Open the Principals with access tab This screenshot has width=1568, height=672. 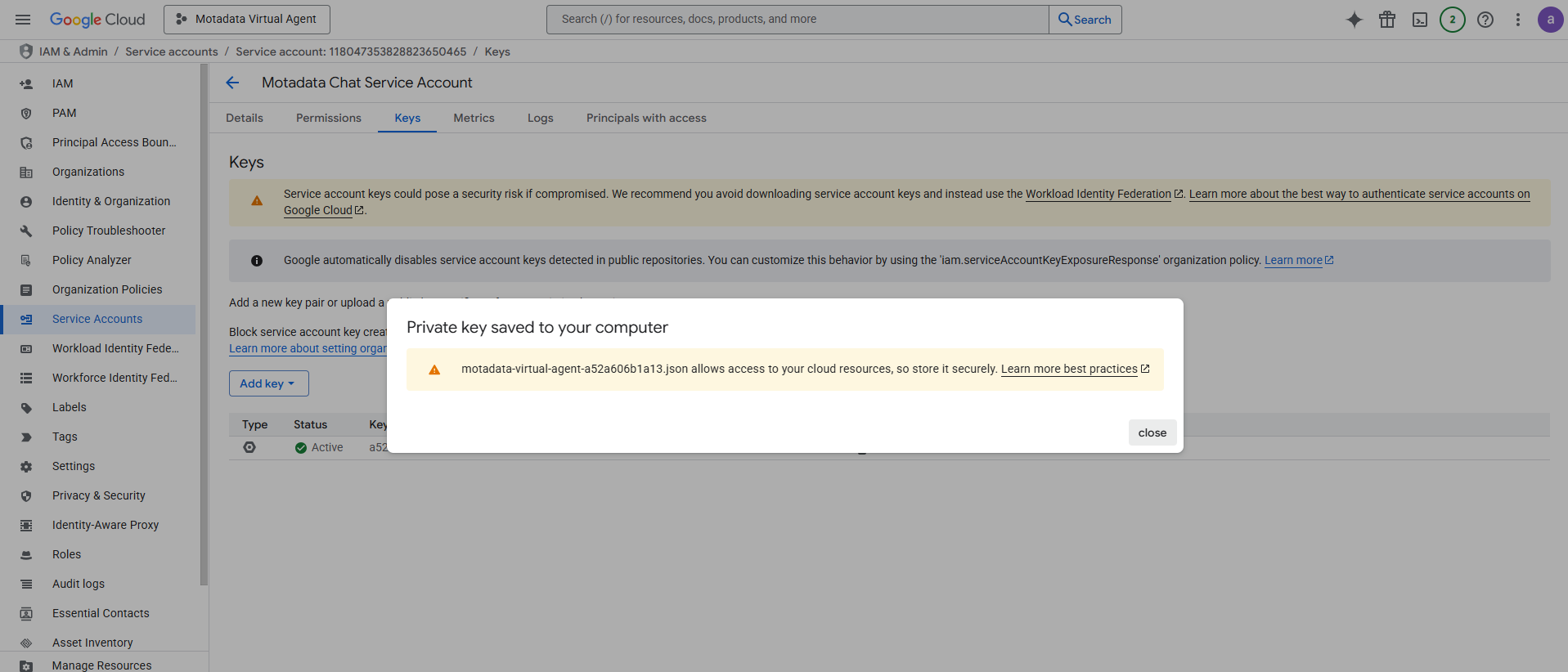tap(645, 118)
